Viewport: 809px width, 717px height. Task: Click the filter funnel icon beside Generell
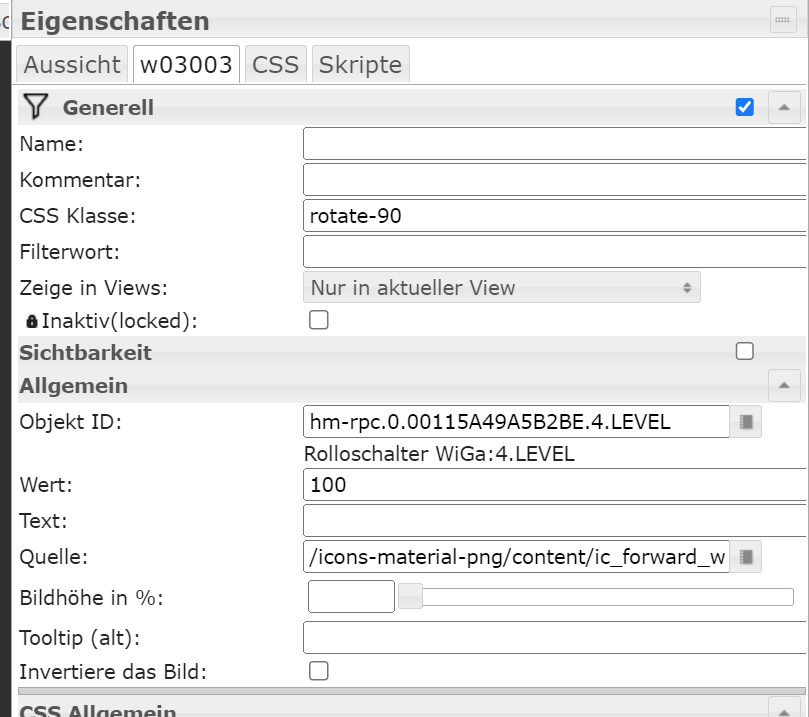(36, 106)
